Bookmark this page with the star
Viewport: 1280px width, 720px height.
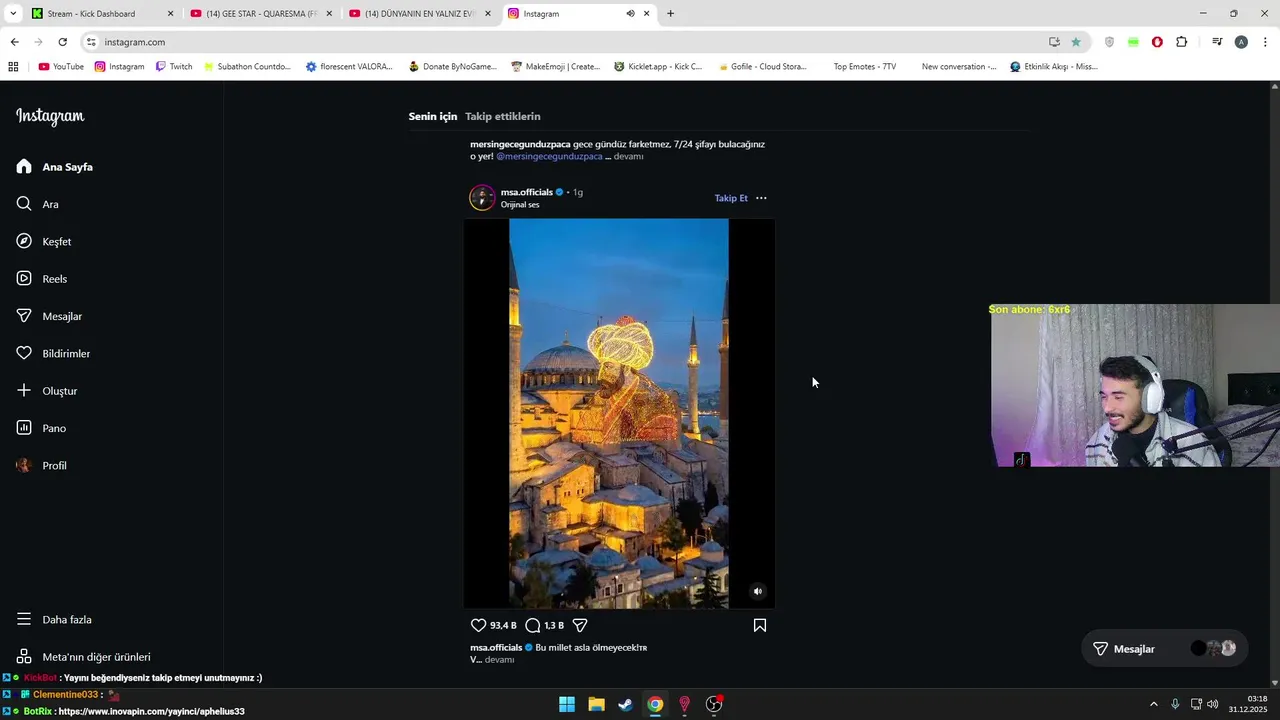tap(1076, 42)
